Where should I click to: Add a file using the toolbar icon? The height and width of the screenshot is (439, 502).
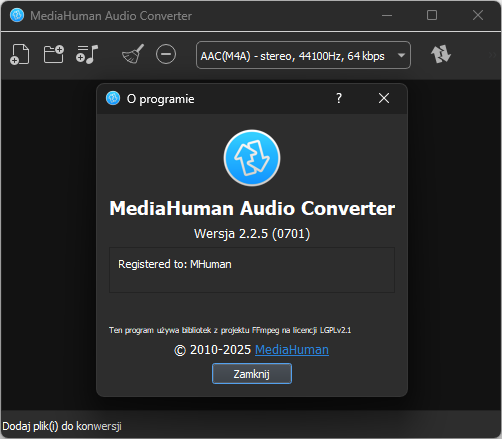click(x=20, y=54)
